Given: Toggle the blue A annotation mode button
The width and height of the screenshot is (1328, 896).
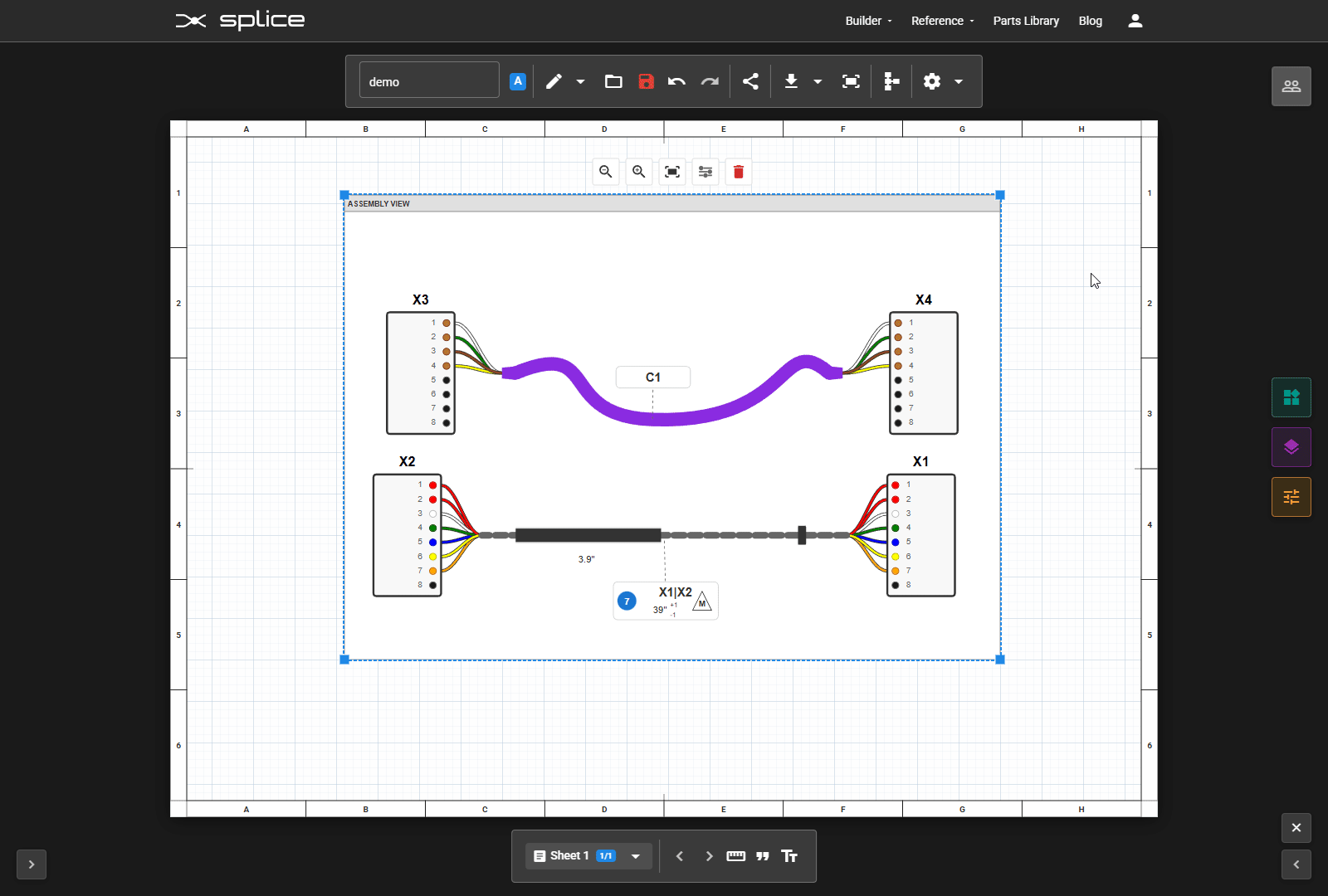Looking at the screenshot, I should coord(517,80).
